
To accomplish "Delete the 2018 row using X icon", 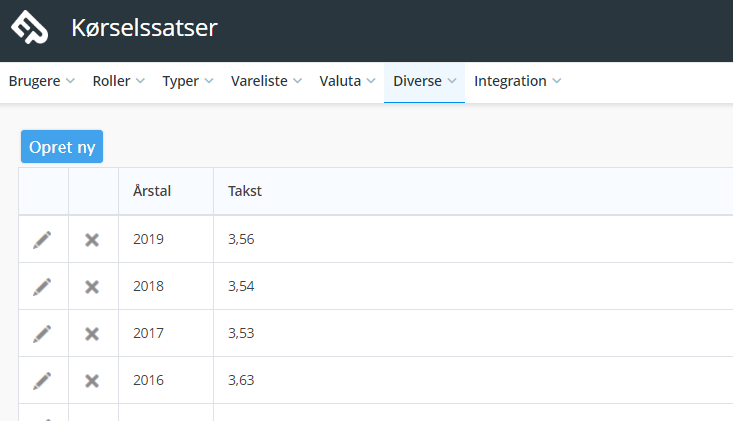I will [92, 287].
